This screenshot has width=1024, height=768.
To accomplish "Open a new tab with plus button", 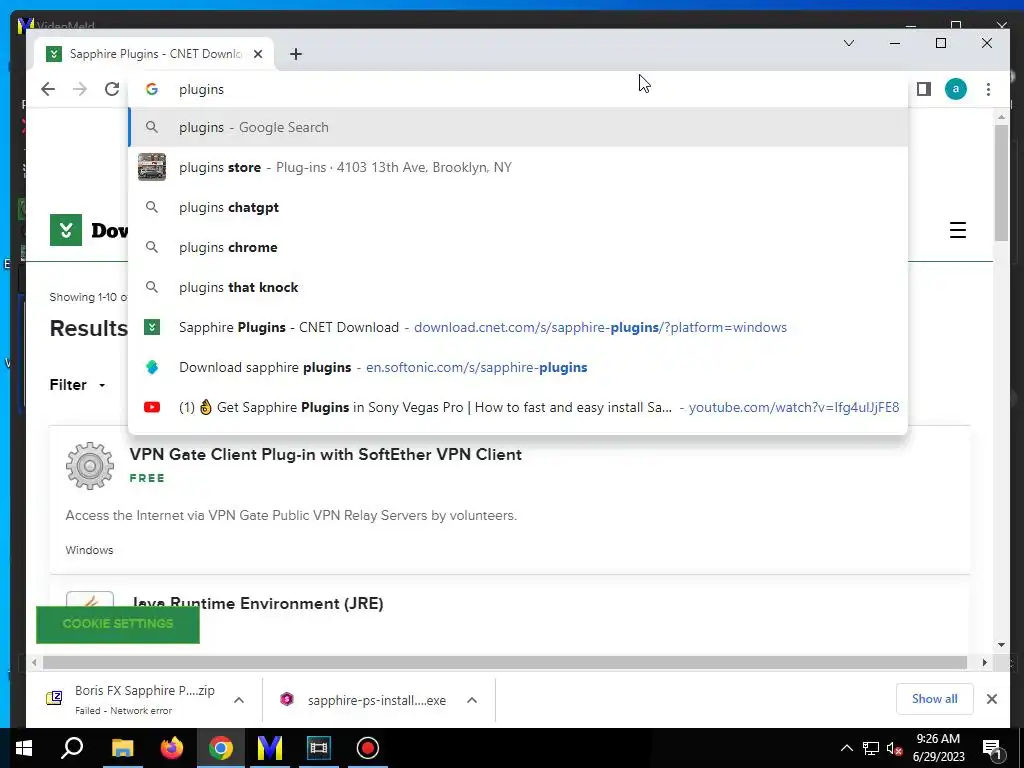I will click(296, 54).
